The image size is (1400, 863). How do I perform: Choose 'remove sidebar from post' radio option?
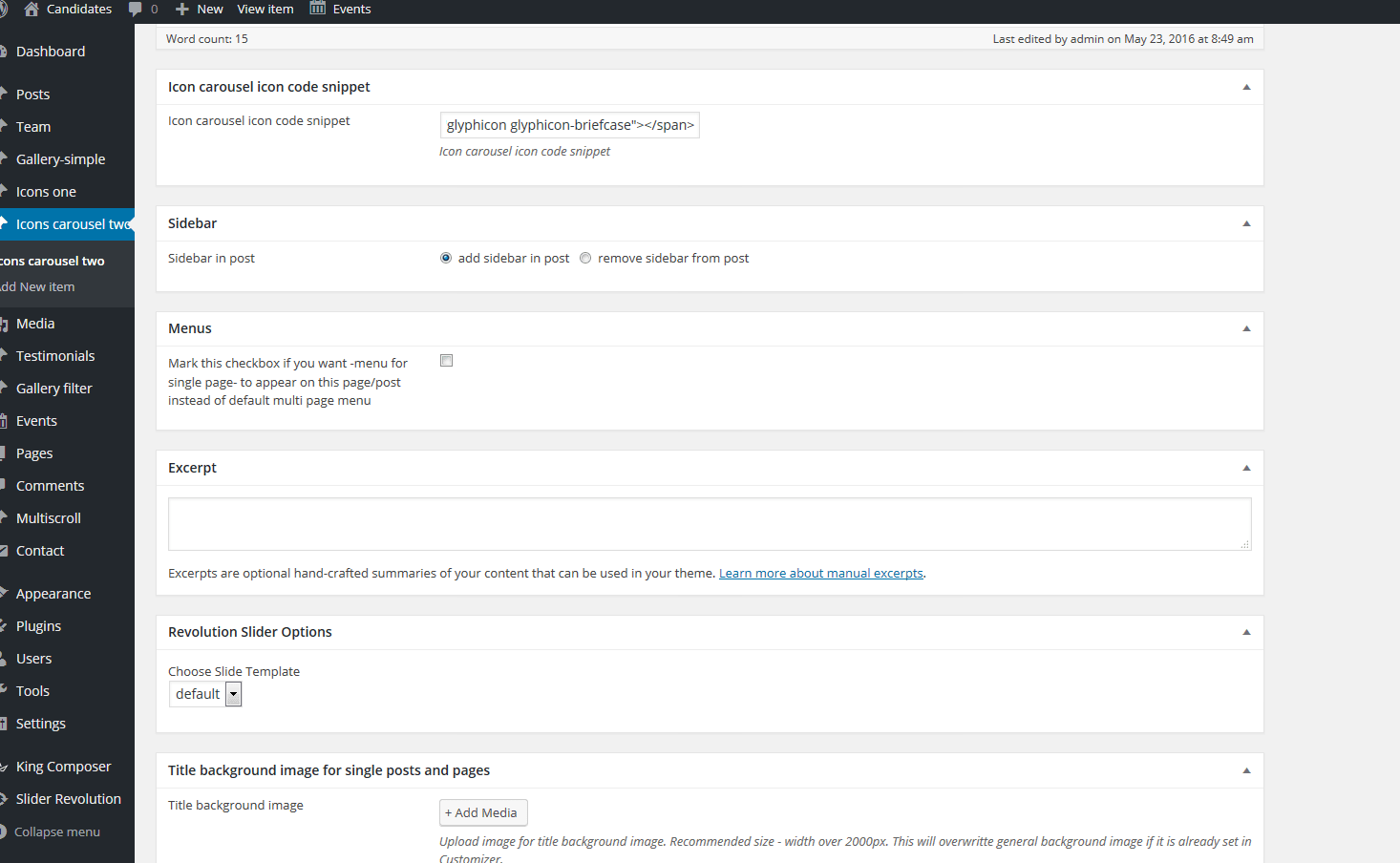coord(585,258)
